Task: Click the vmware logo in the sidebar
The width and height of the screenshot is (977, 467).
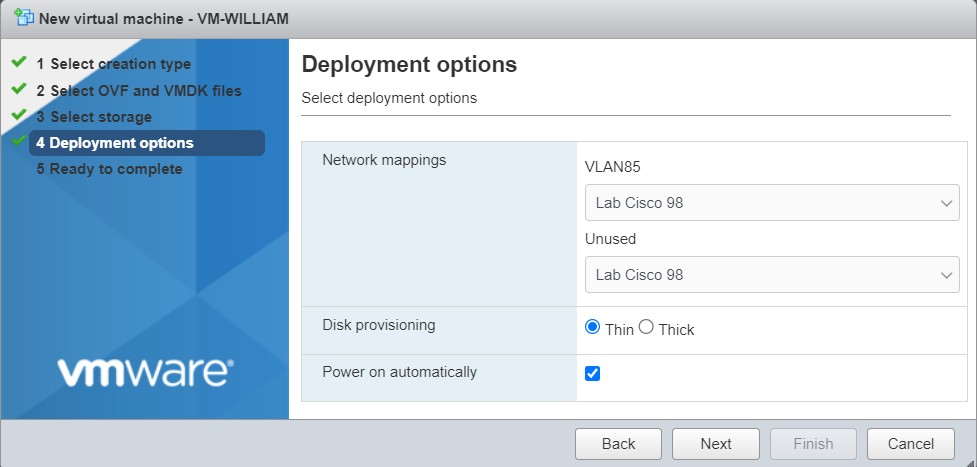Action: [145, 372]
